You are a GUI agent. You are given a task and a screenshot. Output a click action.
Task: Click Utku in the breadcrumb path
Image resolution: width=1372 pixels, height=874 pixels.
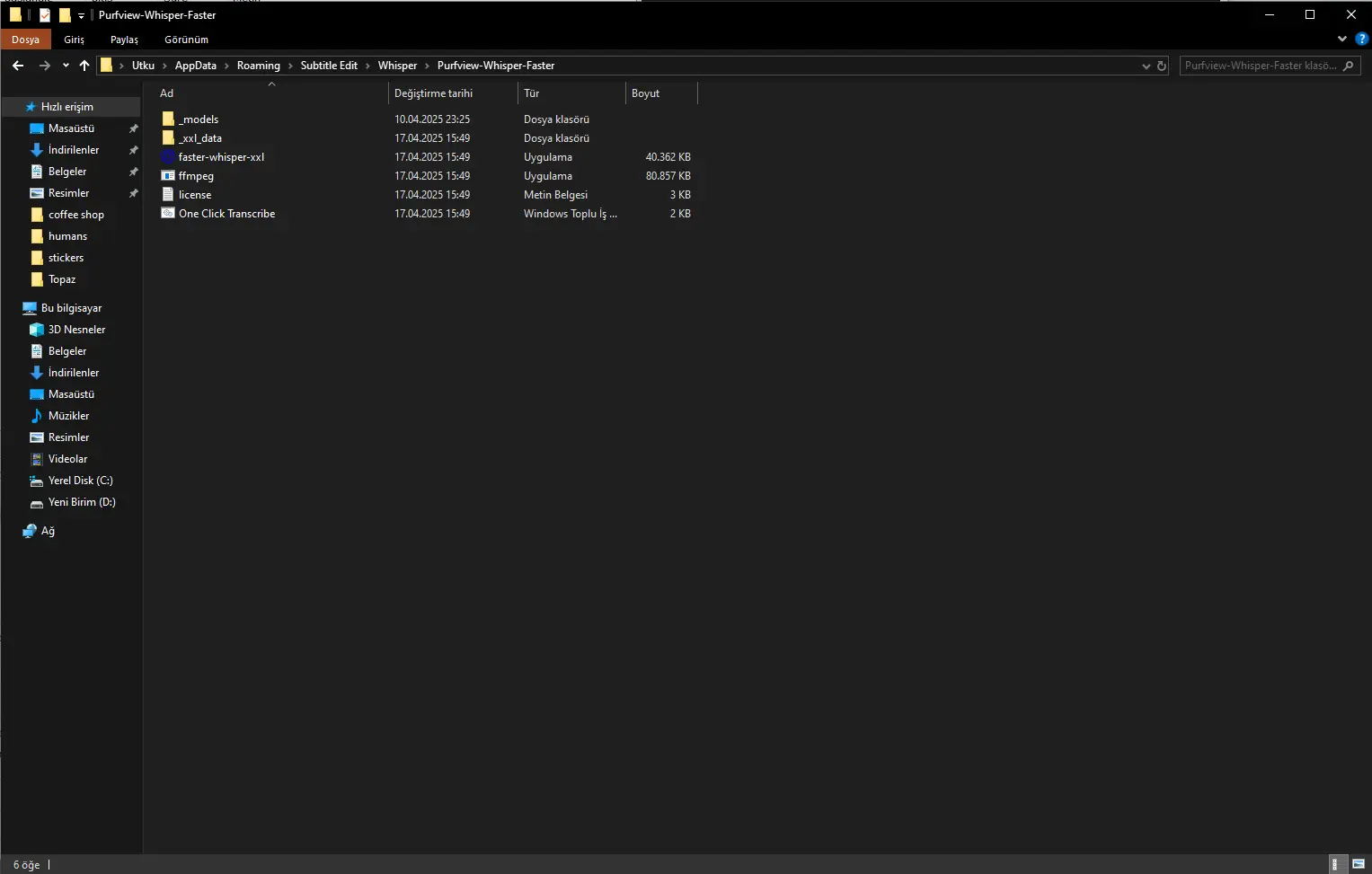[143, 66]
